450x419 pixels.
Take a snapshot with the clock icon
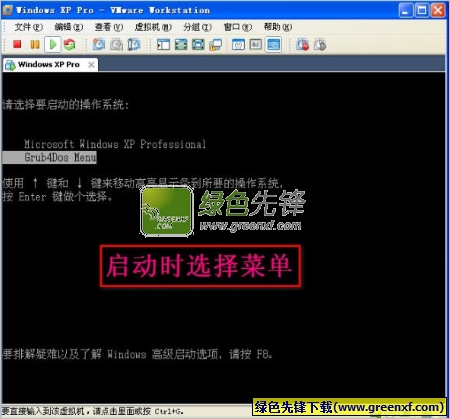coord(99,44)
